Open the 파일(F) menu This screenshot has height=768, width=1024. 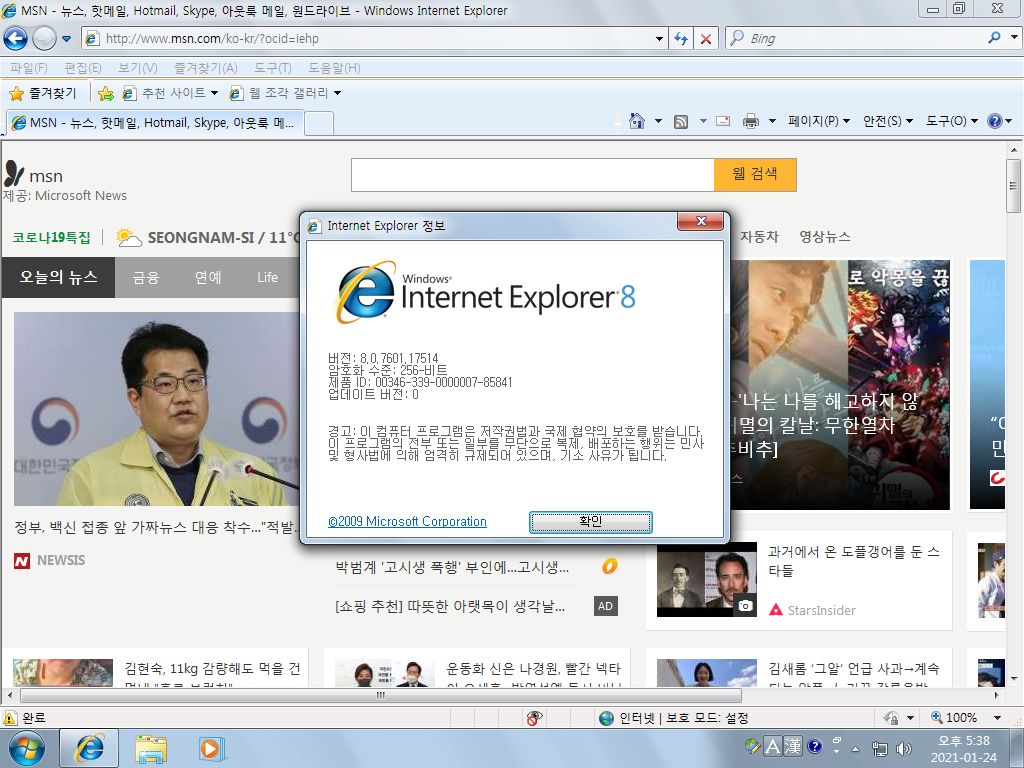[29, 68]
